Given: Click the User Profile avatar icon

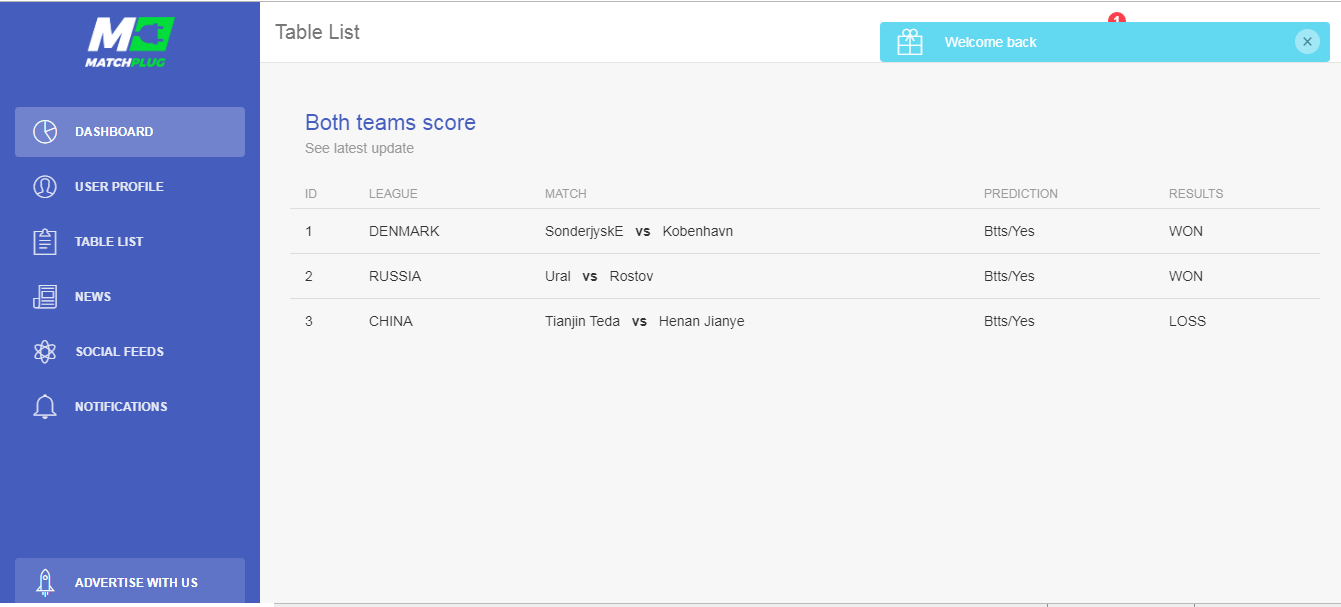Looking at the screenshot, I should (x=45, y=187).
